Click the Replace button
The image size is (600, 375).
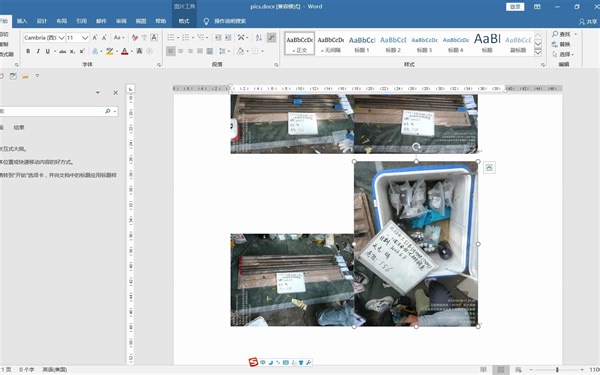click(562, 44)
